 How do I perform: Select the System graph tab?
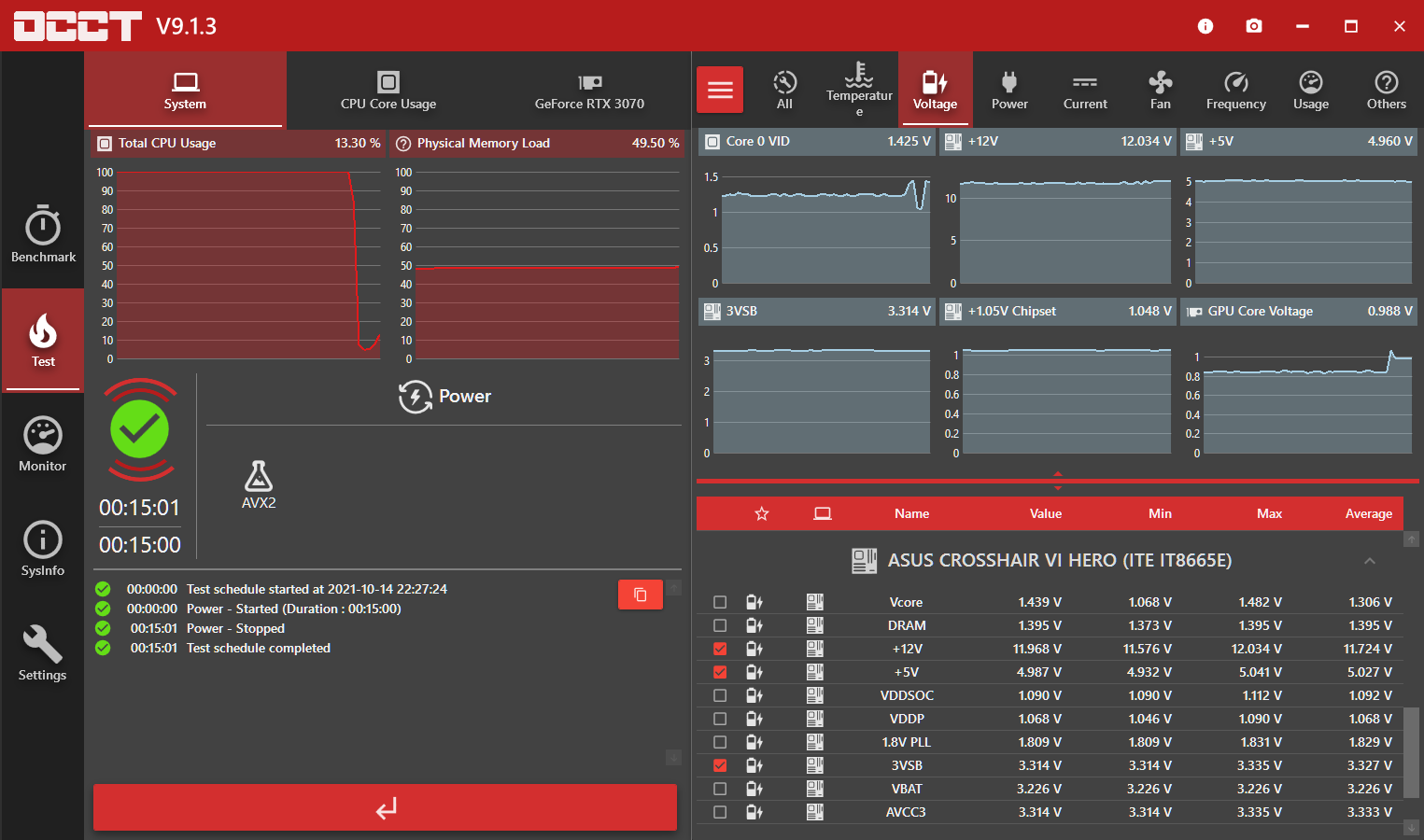pyautogui.click(x=185, y=90)
